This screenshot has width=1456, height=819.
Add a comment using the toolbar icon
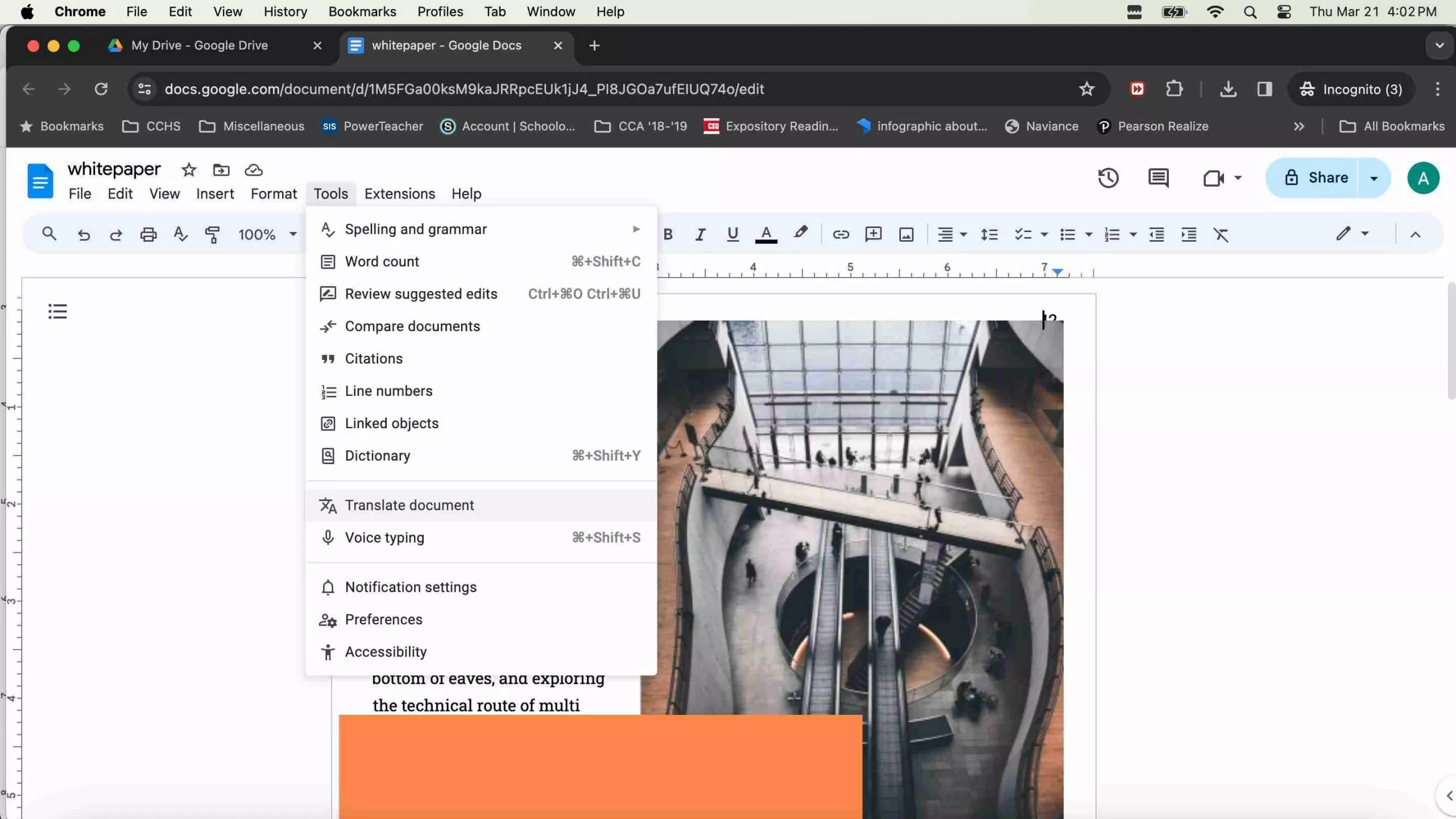[874, 234]
